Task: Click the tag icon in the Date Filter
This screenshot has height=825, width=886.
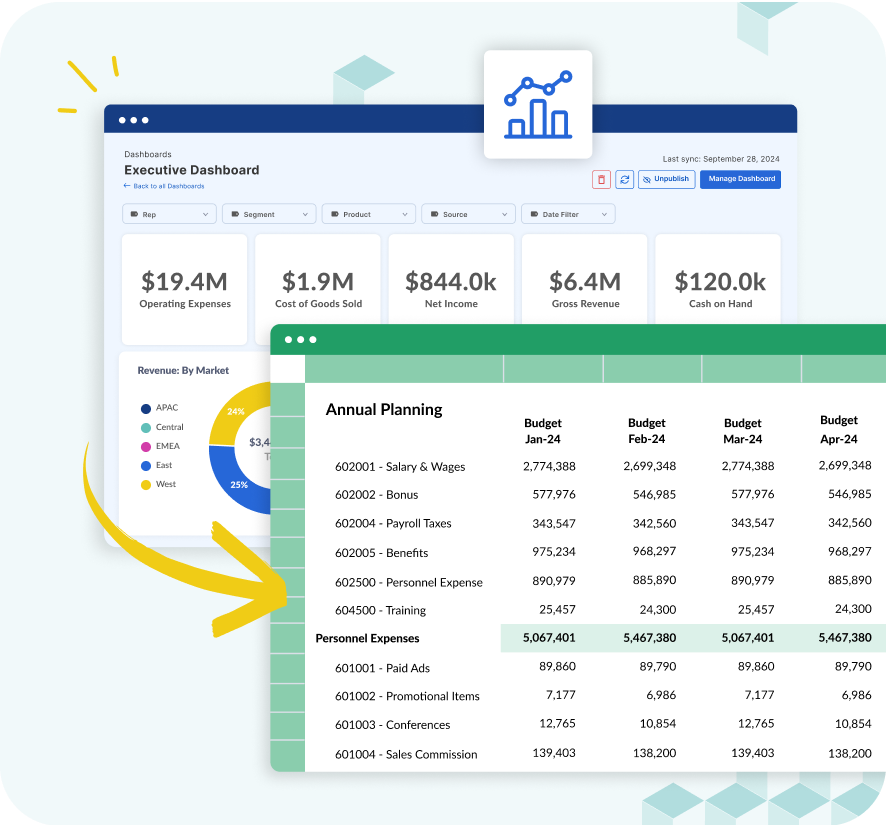Action: pyautogui.click(x=535, y=214)
